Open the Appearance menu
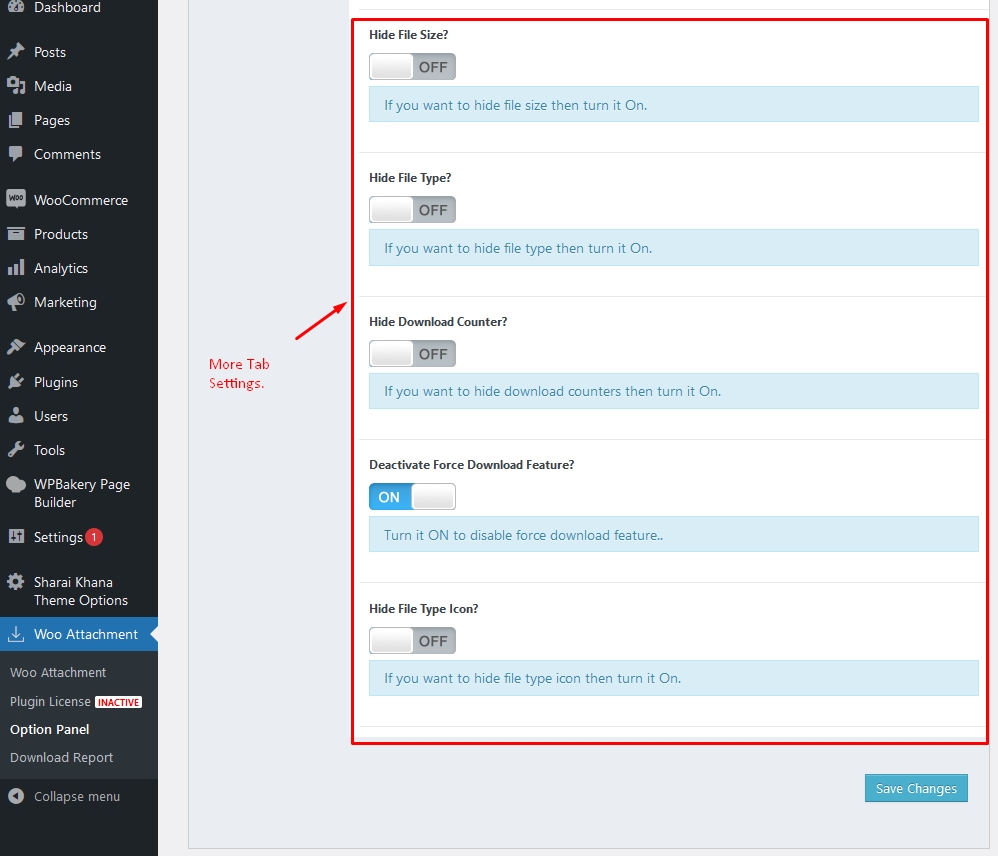Screen dimensions: 998x856 coord(68,346)
